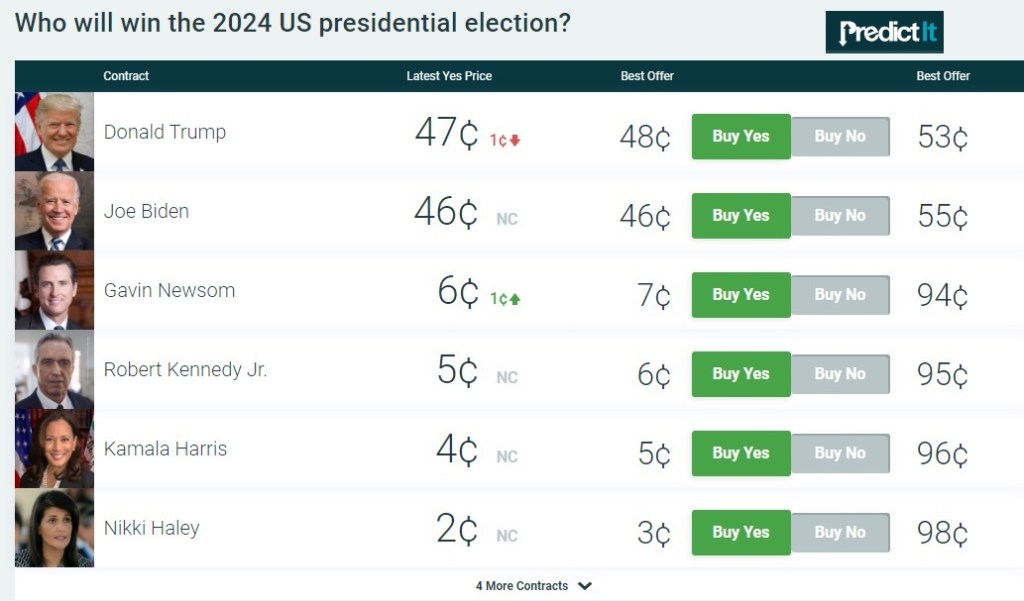
Task: Open Joe Biden's contract photo
Action: [55, 211]
